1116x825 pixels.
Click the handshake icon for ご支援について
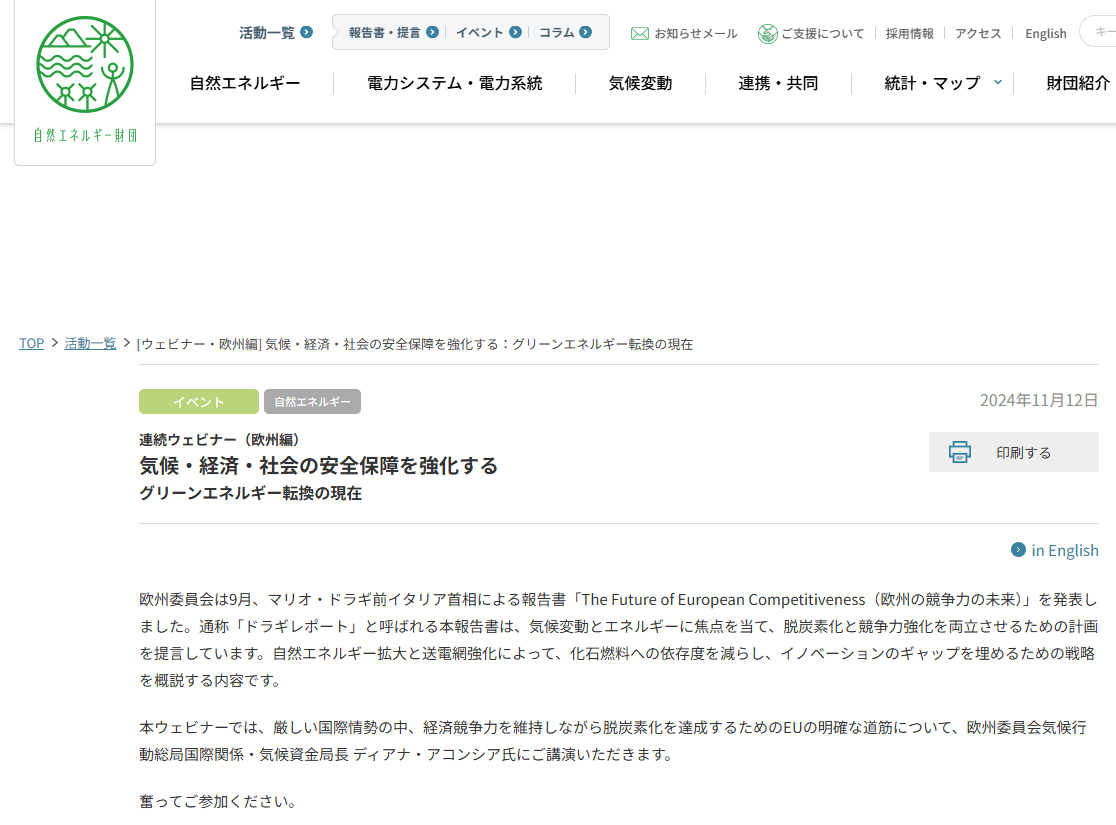[x=768, y=32]
